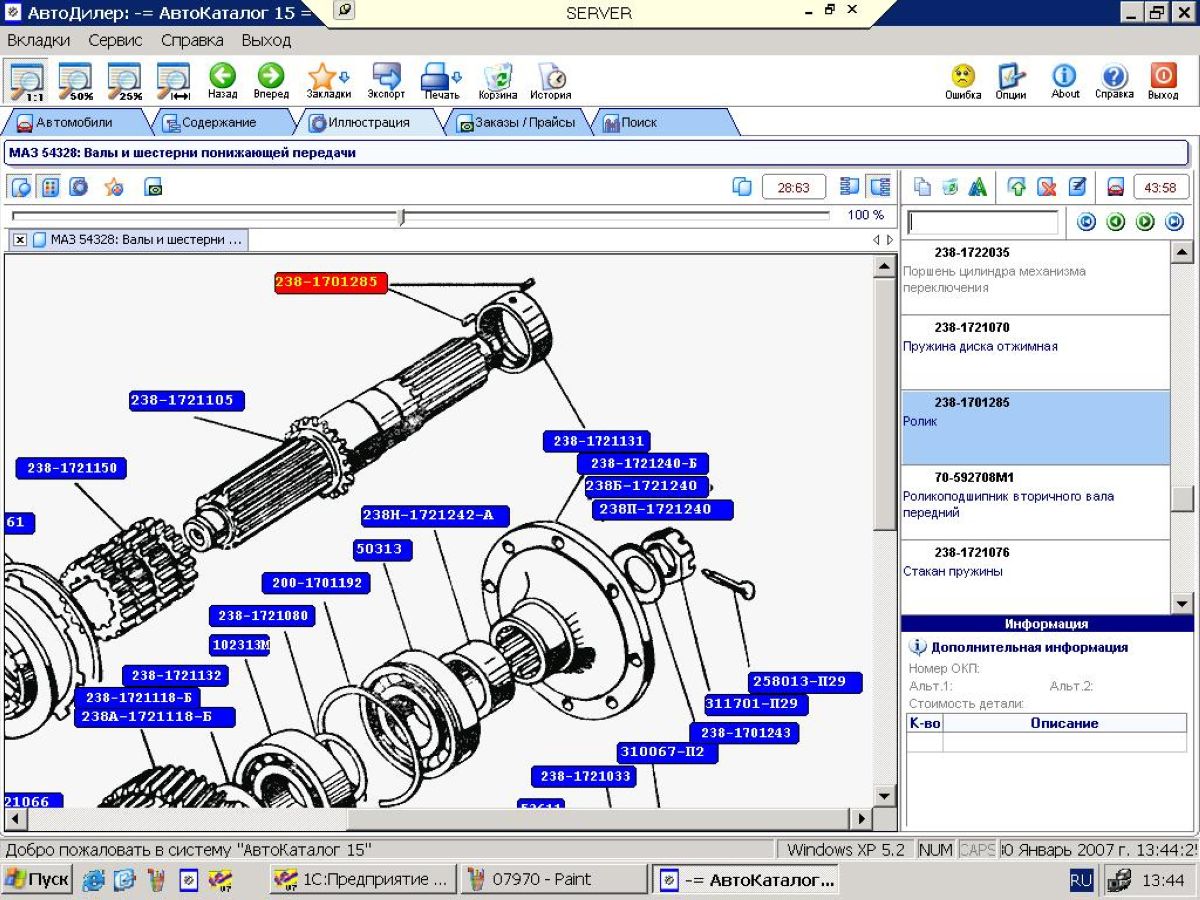Screen dimensions: 1200x900
Task: Toggle the first illustration view mode button
Action: tap(21, 186)
